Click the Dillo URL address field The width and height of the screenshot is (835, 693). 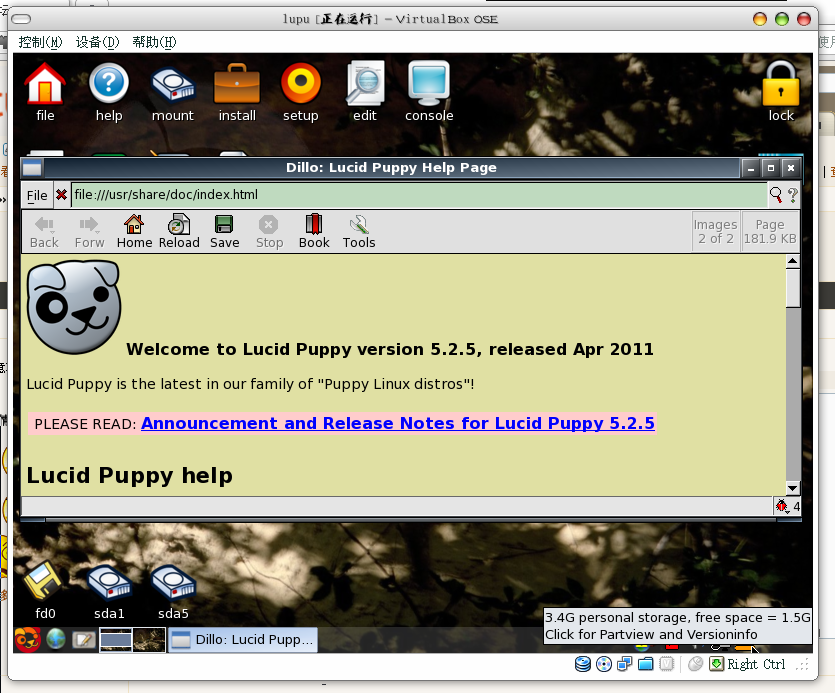(419, 195)
